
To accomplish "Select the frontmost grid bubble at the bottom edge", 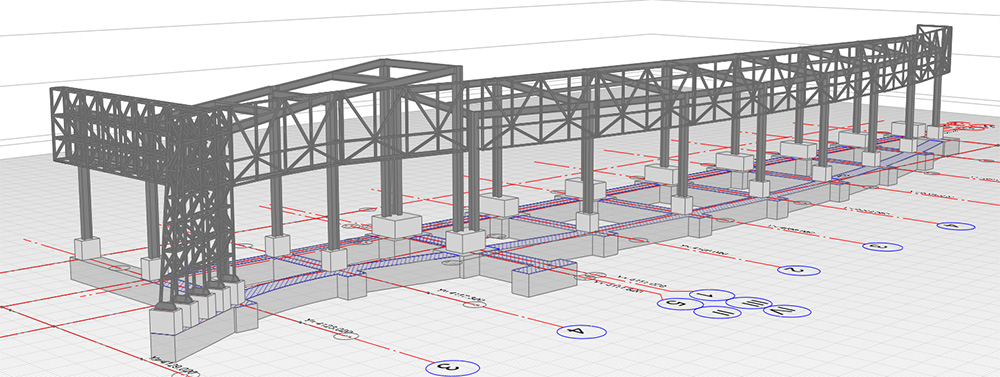I will [452, 368].
